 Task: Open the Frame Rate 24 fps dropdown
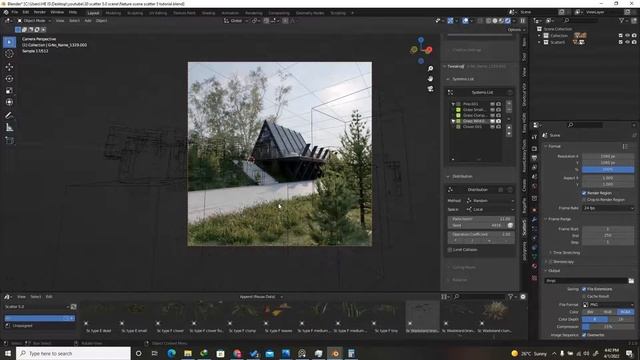coord(608,208)
